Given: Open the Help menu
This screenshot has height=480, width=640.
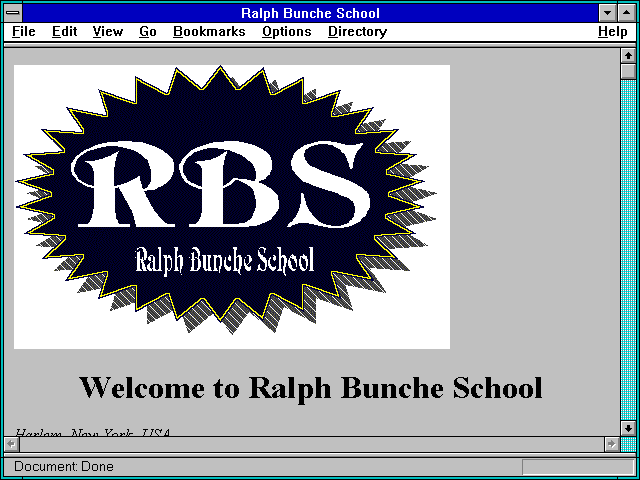Looking at the screenshot, I should (x=613, y=32).
